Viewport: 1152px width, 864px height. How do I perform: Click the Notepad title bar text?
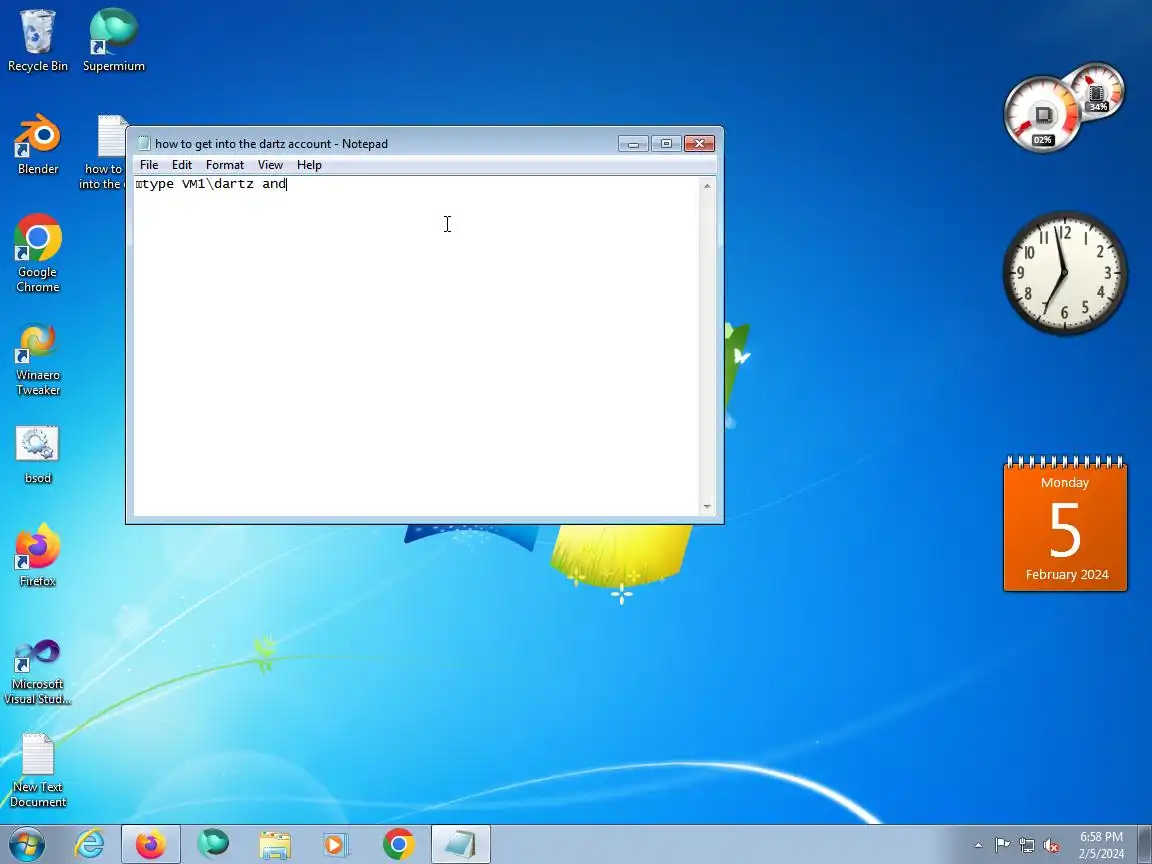[x=271, y=143]
